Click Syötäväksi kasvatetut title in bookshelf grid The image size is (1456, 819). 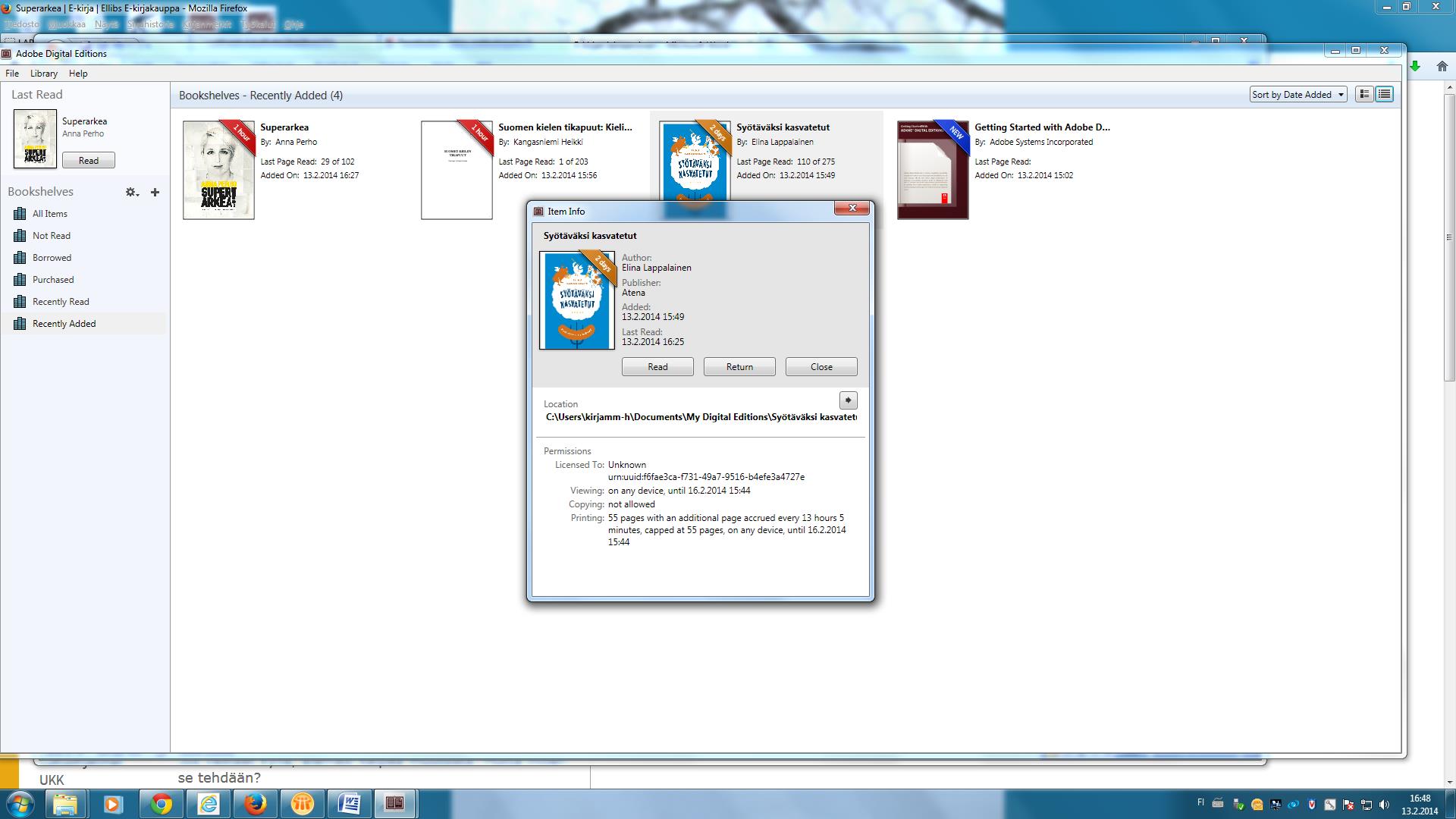click(783, 127)
